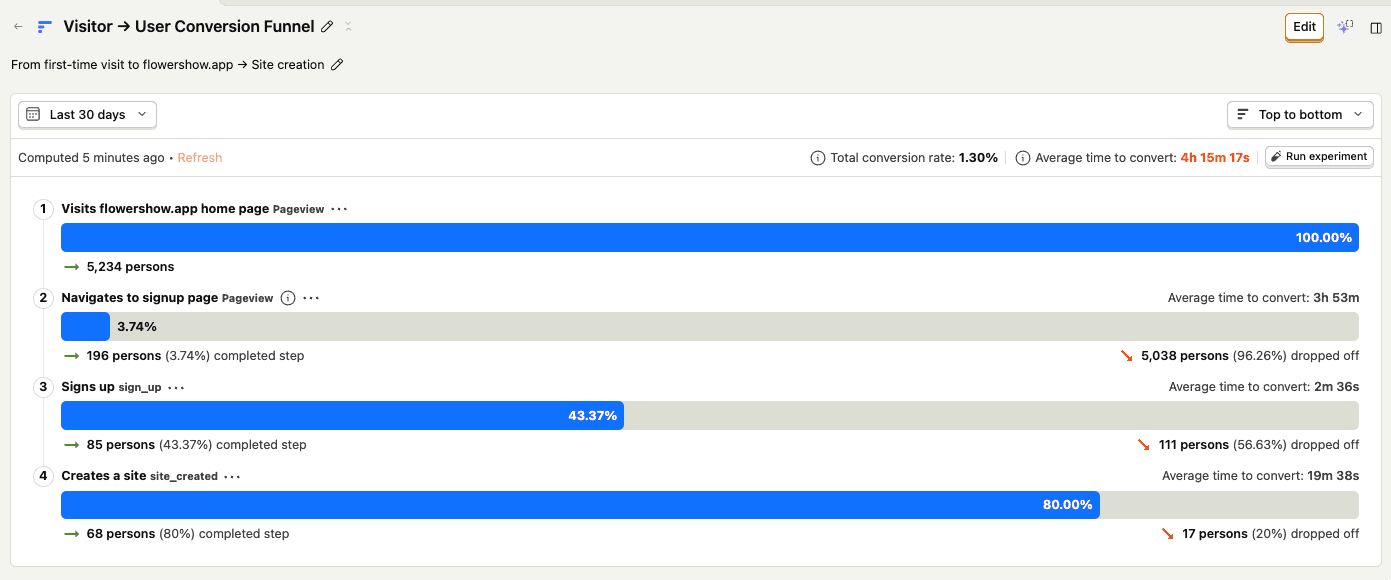
Task: Click info icon beside Average time to convert
Action: pos(1022,158)
